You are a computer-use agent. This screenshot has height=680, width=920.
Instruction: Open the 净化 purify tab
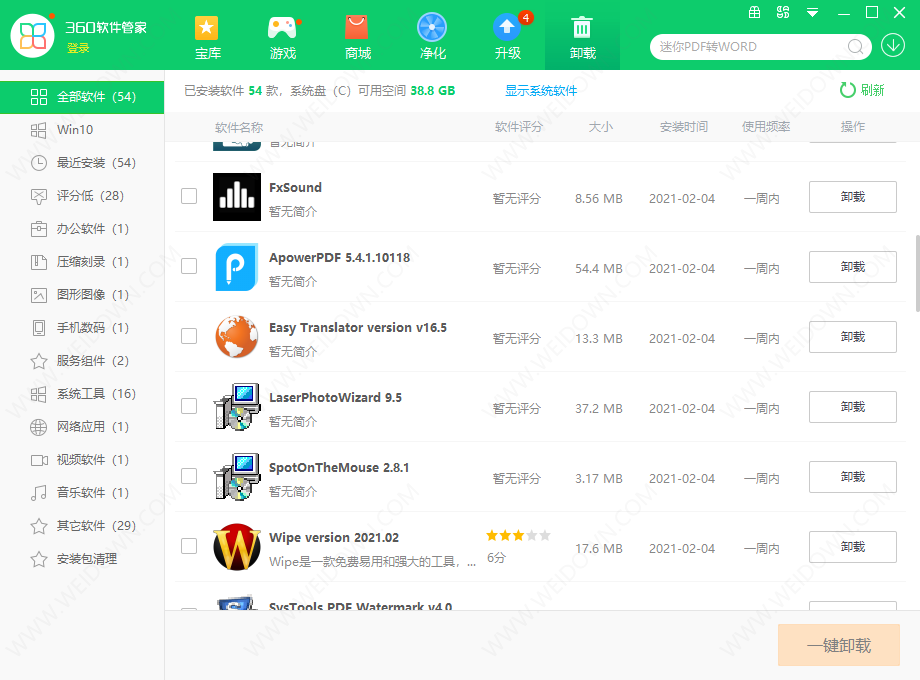tap(432, 38)
